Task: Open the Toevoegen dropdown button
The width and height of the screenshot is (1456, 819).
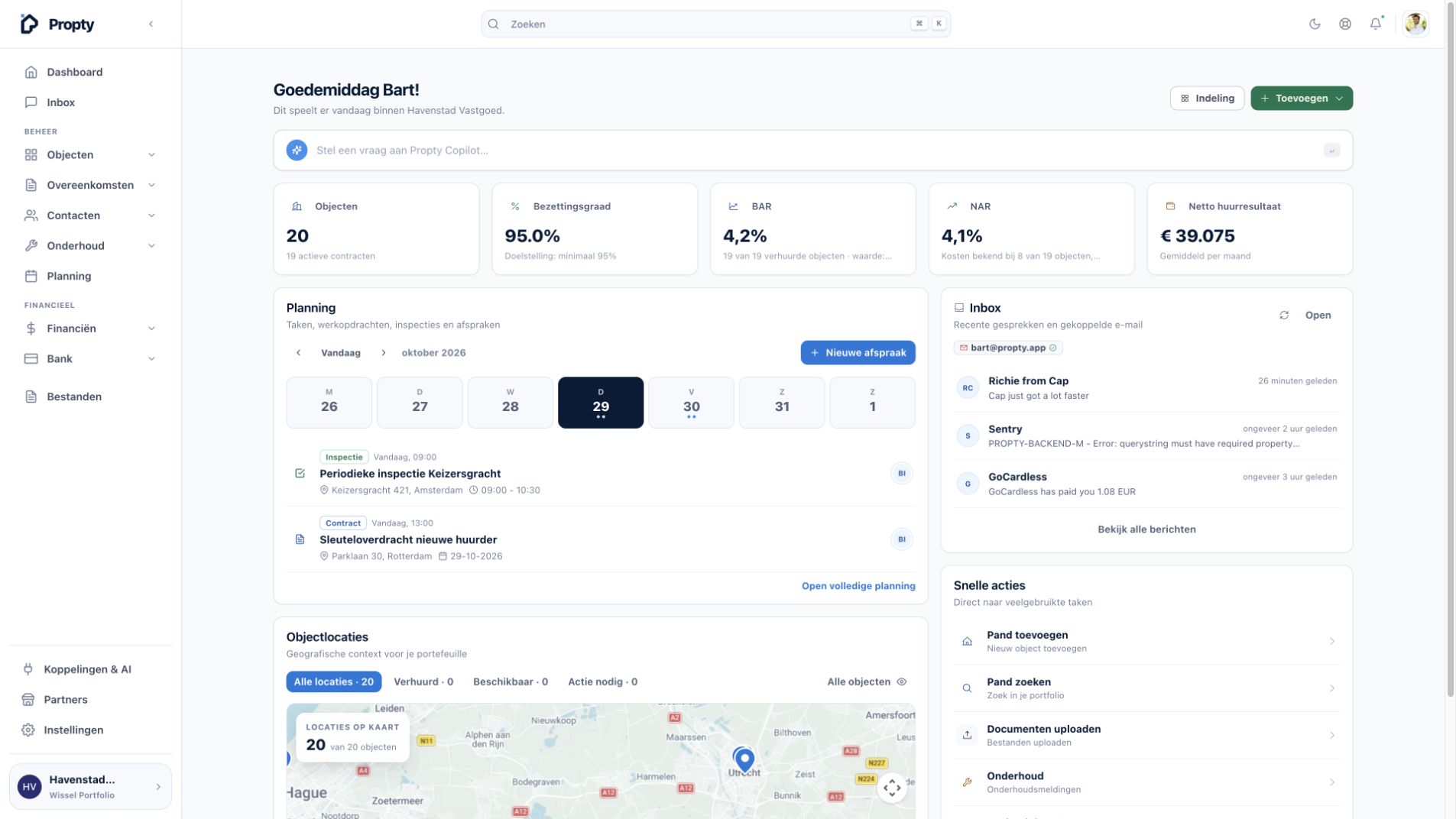Action: pos(1302,98)
